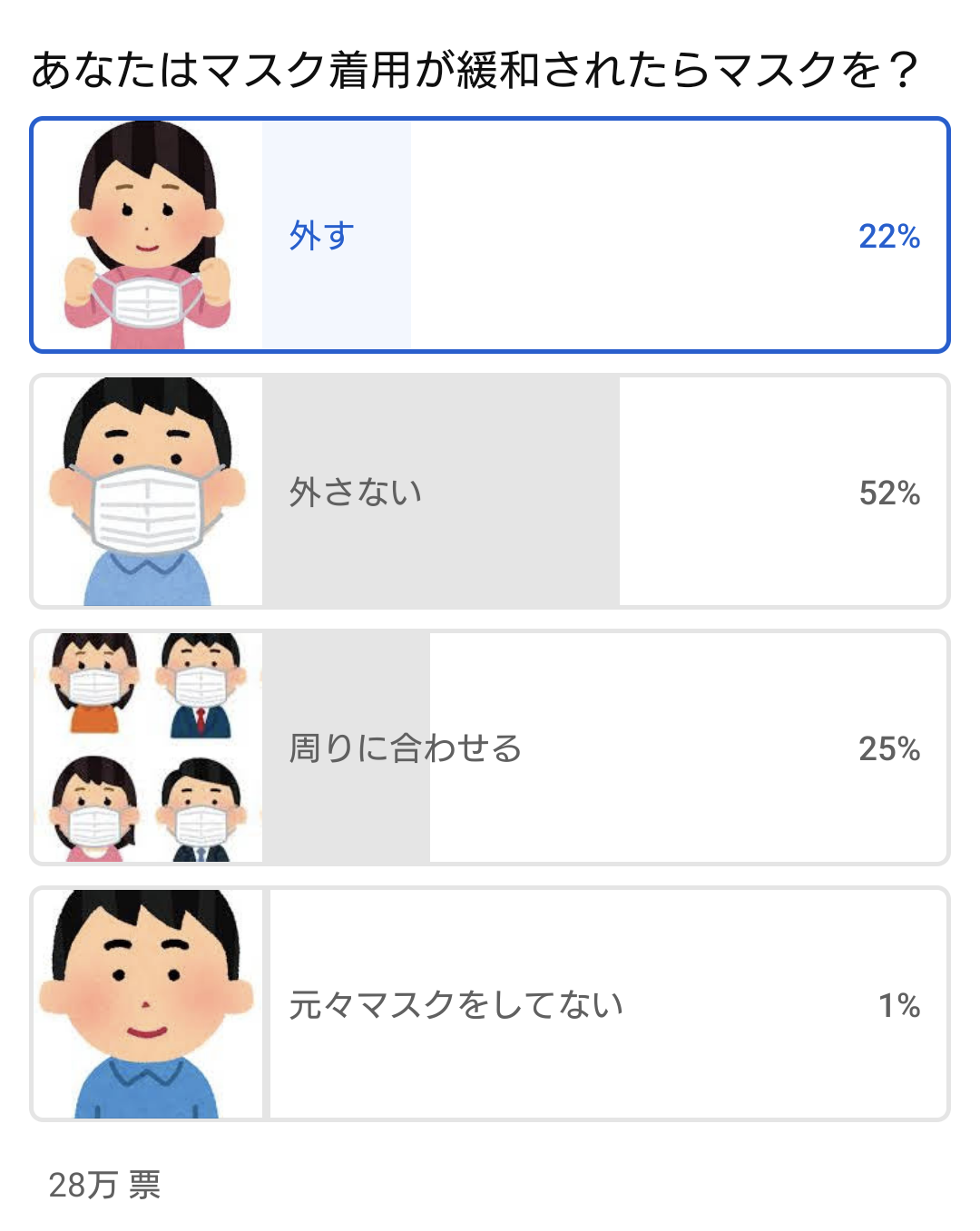This screenshot has width=980, height=1231.
Task: Click the 1% result figure
Action: 899,1006
